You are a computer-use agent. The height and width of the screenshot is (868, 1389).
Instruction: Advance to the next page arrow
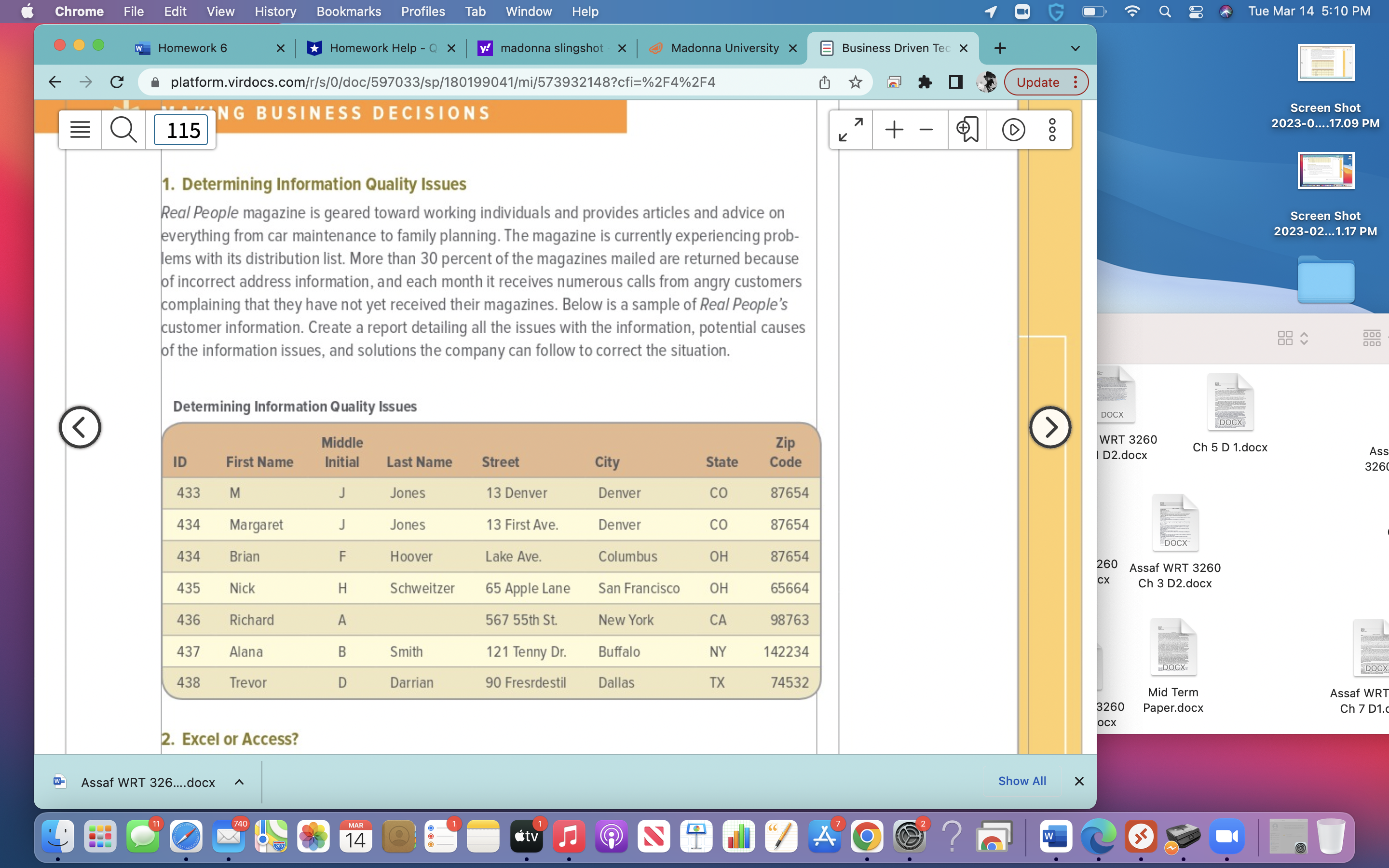[1050, 427]
